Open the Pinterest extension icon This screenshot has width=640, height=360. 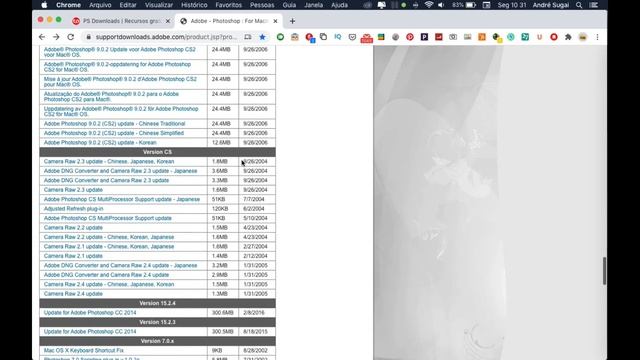(410, 37)
